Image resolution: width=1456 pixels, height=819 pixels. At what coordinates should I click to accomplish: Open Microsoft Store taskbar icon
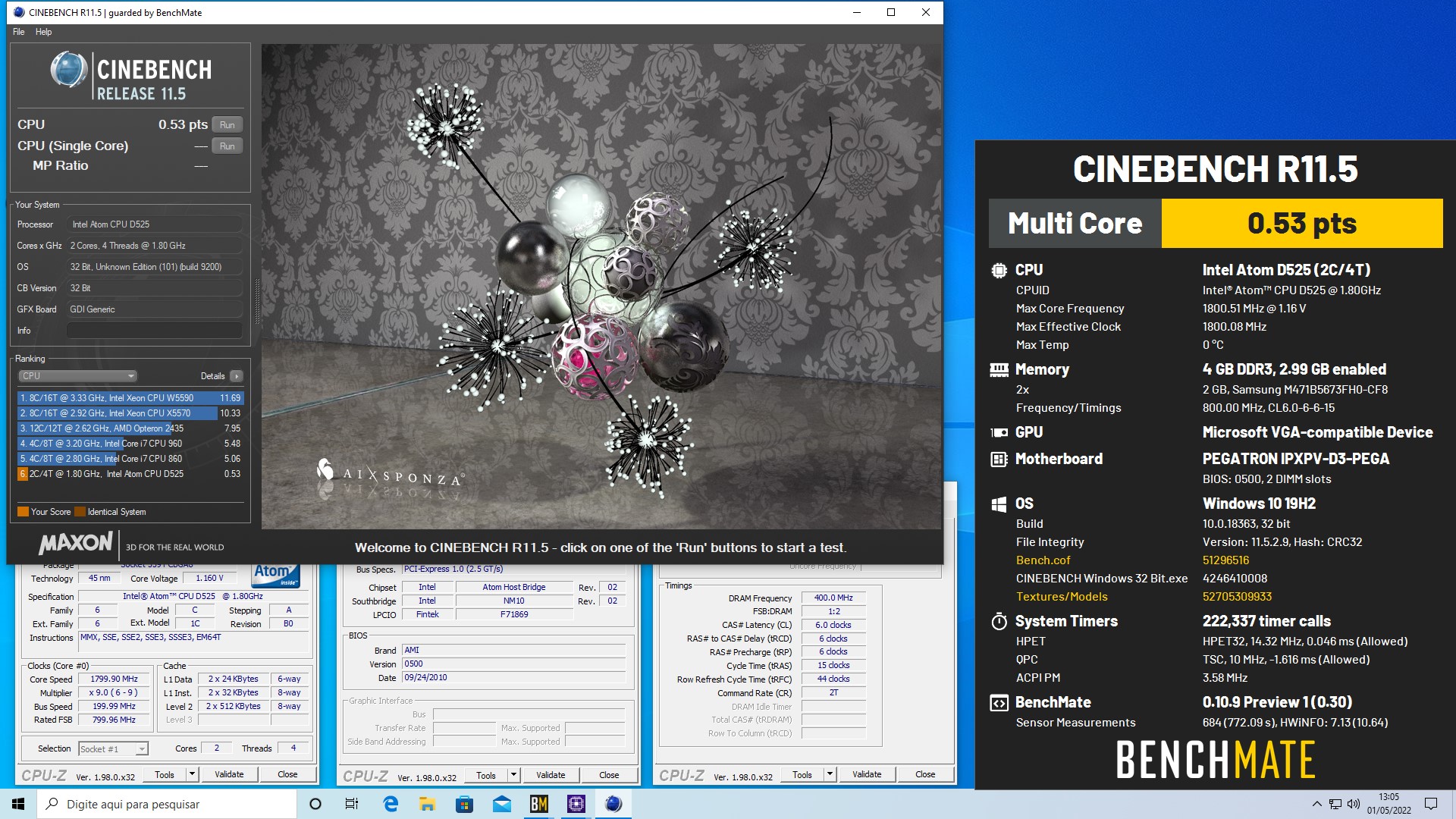pyautogui.click(x=465, y=804)
